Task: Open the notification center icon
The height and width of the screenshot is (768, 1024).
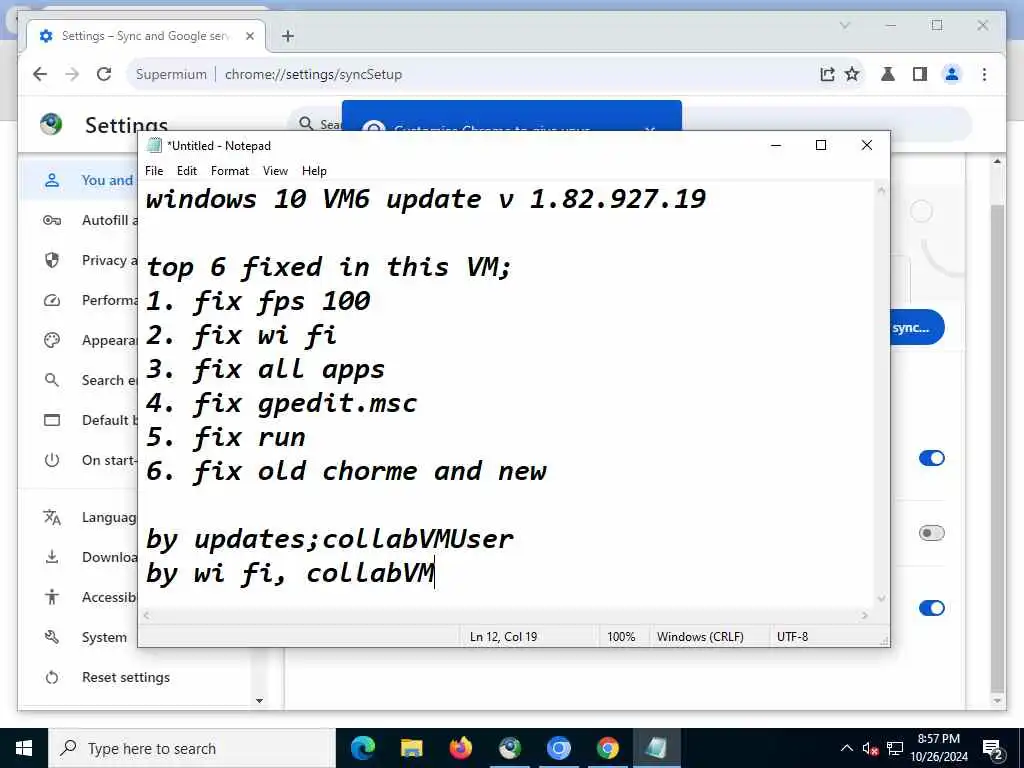Action: 992,748
